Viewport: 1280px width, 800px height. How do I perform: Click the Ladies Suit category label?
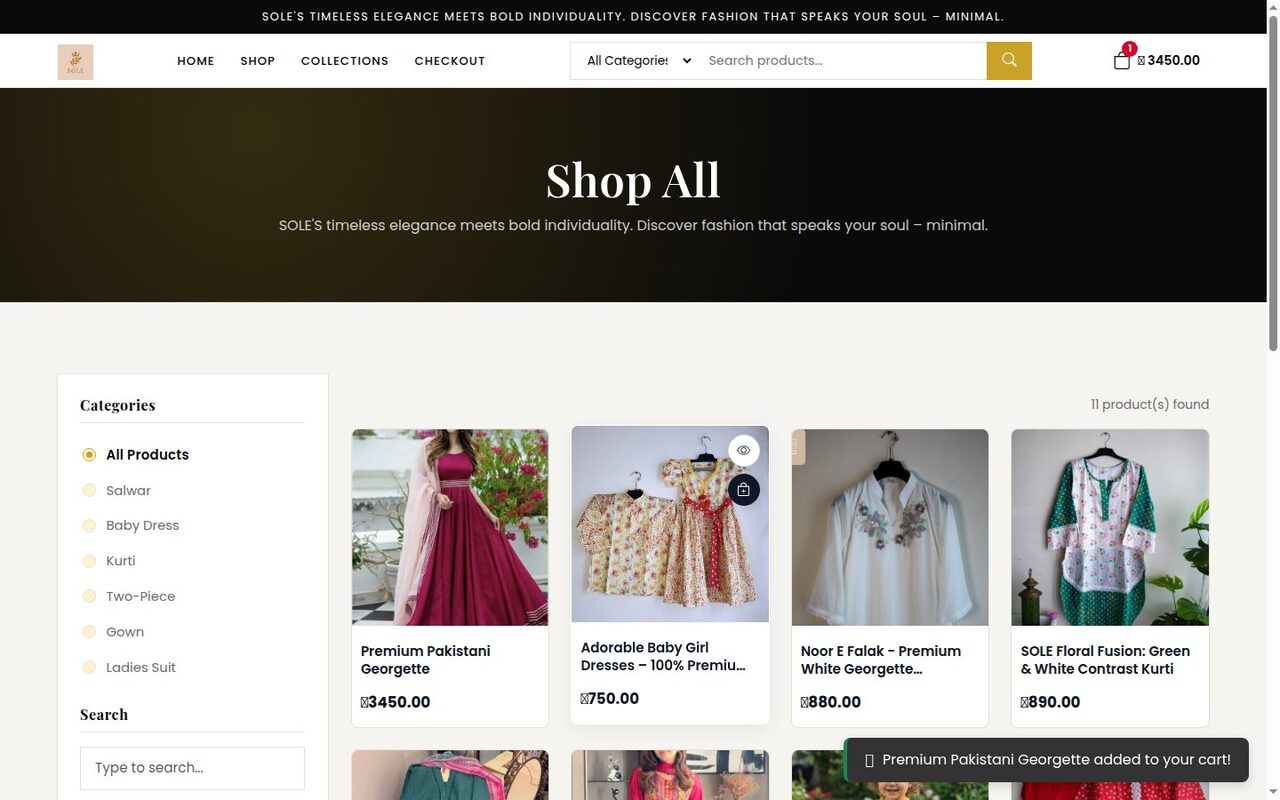pyautogui.click(x=141, y=668)
